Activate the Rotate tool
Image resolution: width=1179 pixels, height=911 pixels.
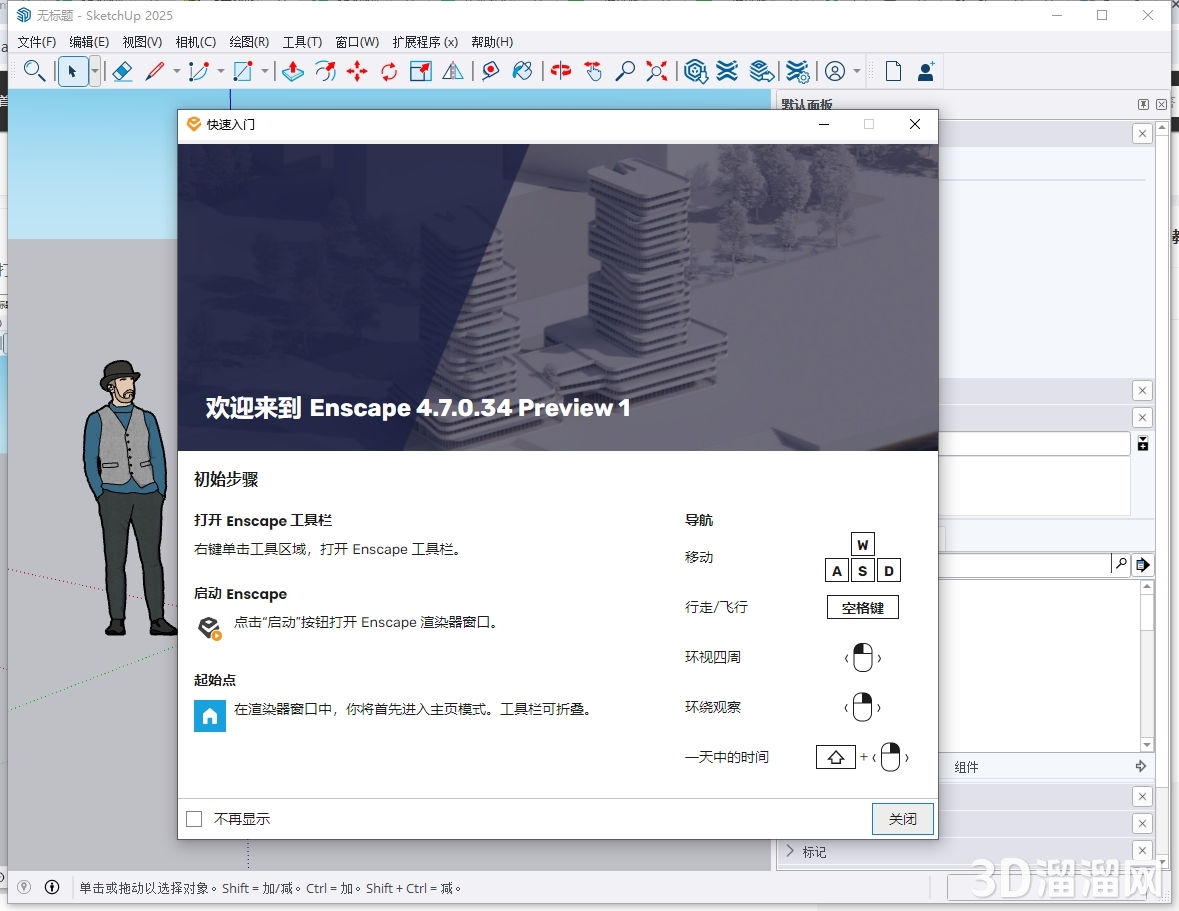point(389,71)
